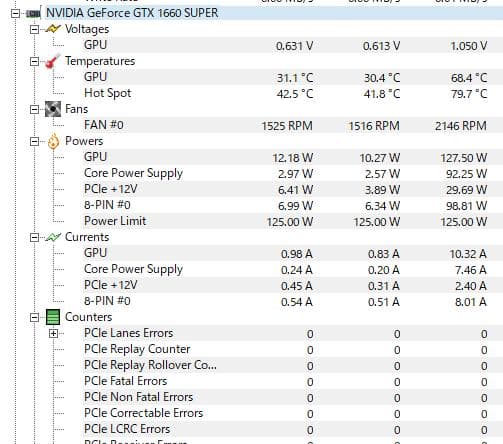Collapse the Fans group
Screen dimensions: 503x444
pos(34,109)
